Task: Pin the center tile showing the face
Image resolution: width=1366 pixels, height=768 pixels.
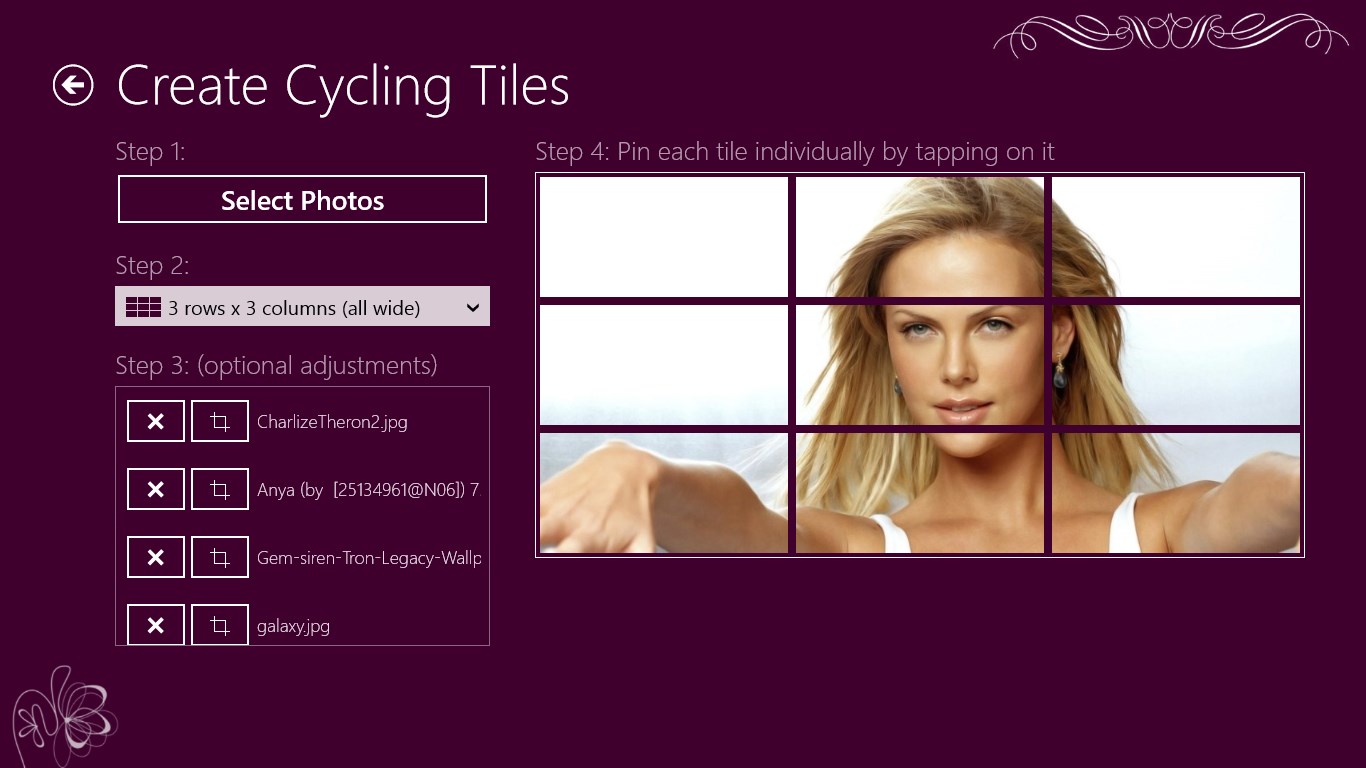Action: coord(919,364)
